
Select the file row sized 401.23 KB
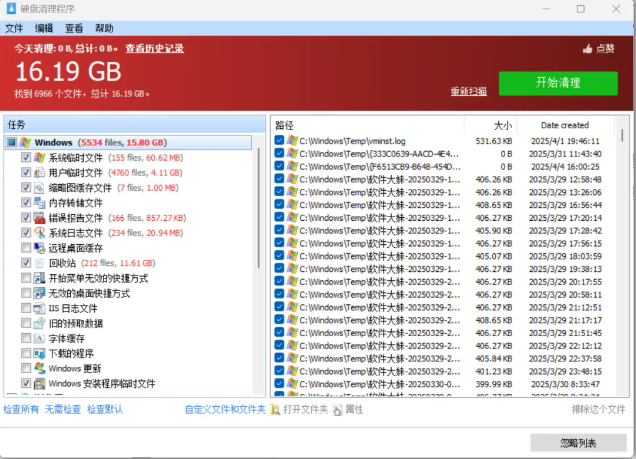click(444, 371)
